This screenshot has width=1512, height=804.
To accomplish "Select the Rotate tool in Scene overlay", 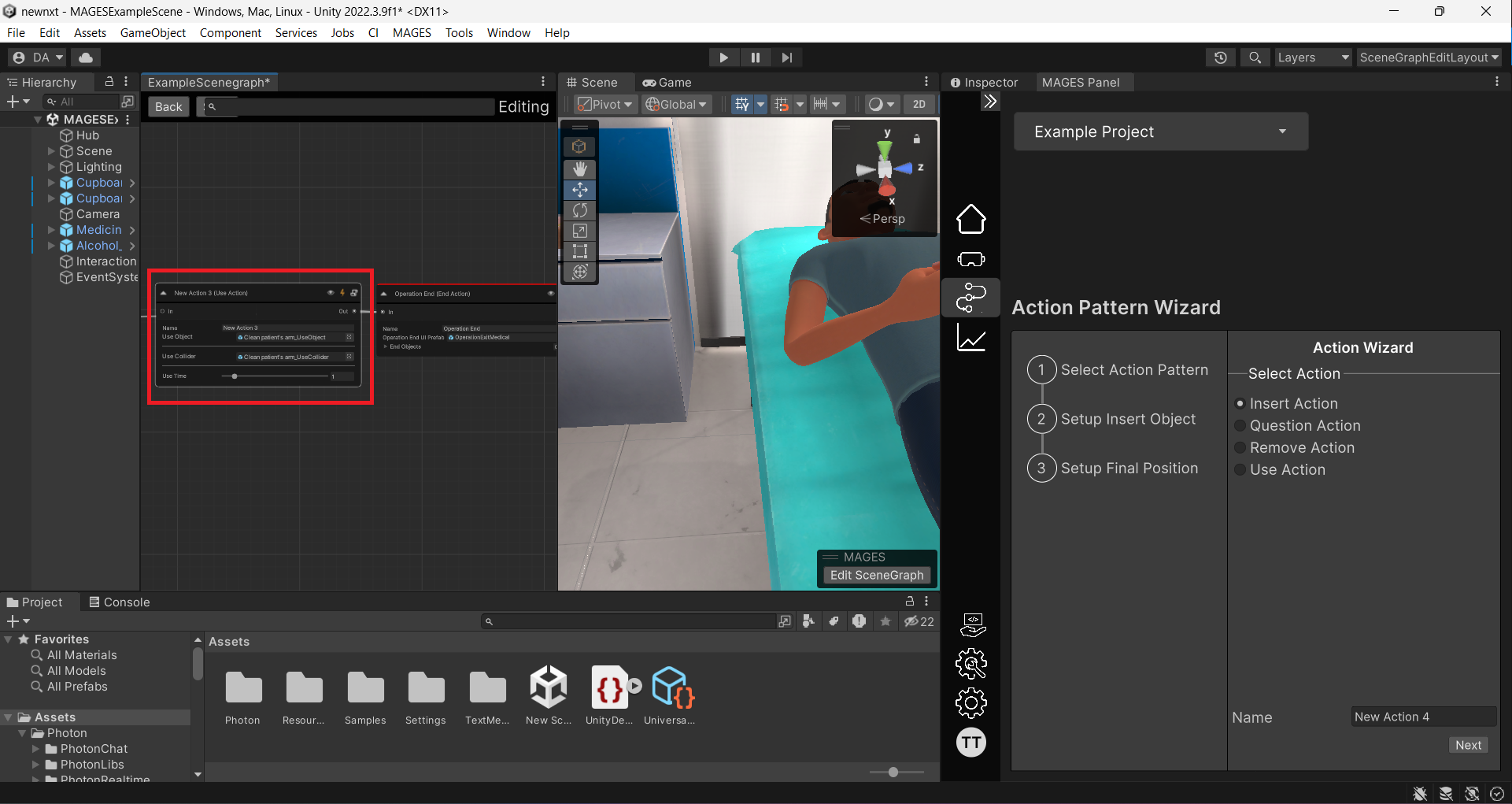I will [580, 210].
